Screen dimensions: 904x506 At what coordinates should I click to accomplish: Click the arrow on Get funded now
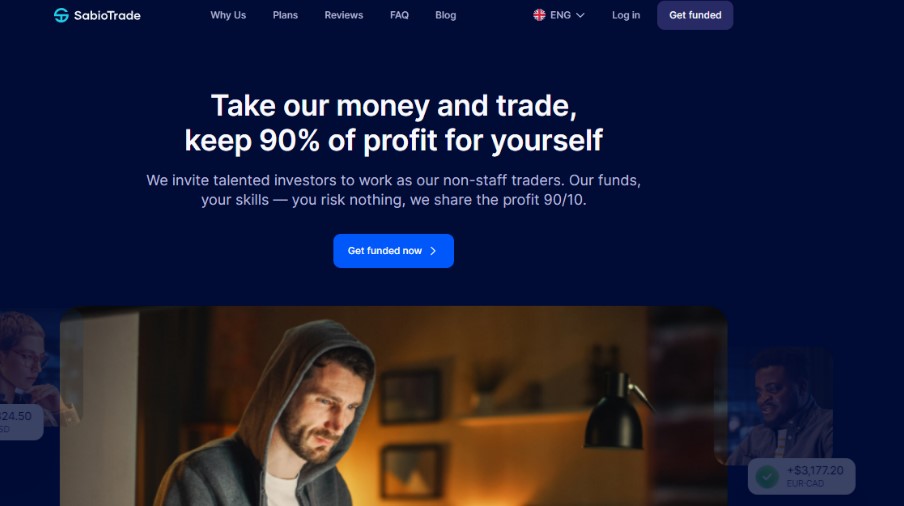click(433, 251)
